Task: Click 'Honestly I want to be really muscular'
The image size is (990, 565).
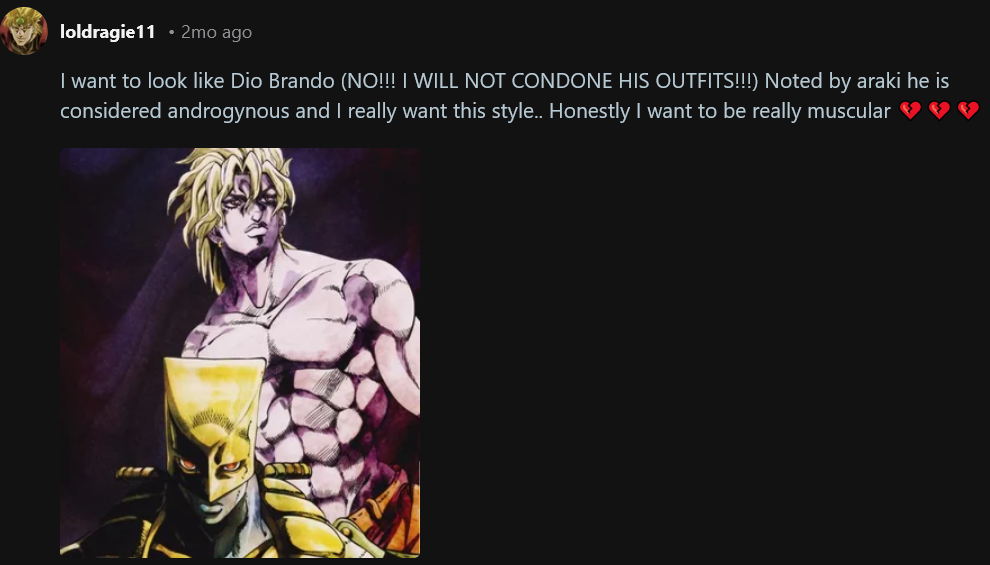Action: tap(720, 111)
